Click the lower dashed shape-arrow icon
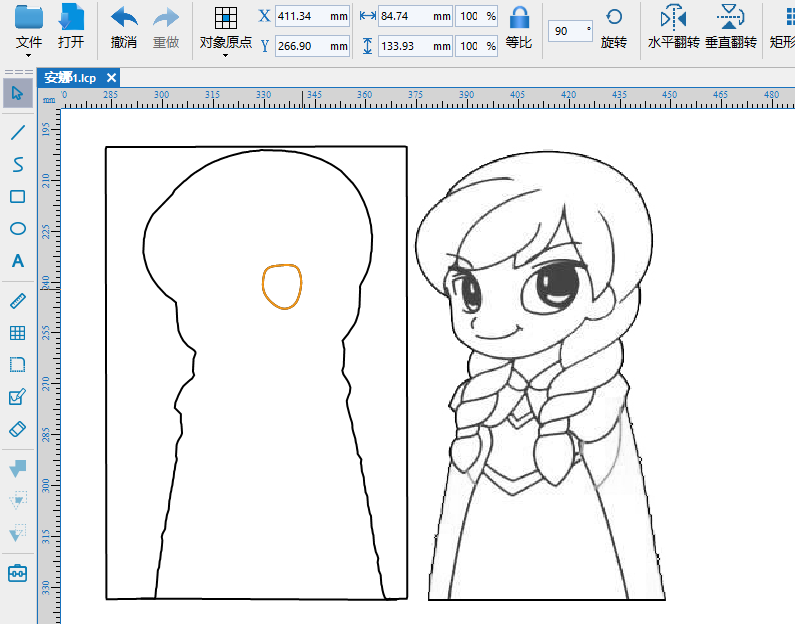This screenshot has height=624, width=795. click(x=18, y=532)
